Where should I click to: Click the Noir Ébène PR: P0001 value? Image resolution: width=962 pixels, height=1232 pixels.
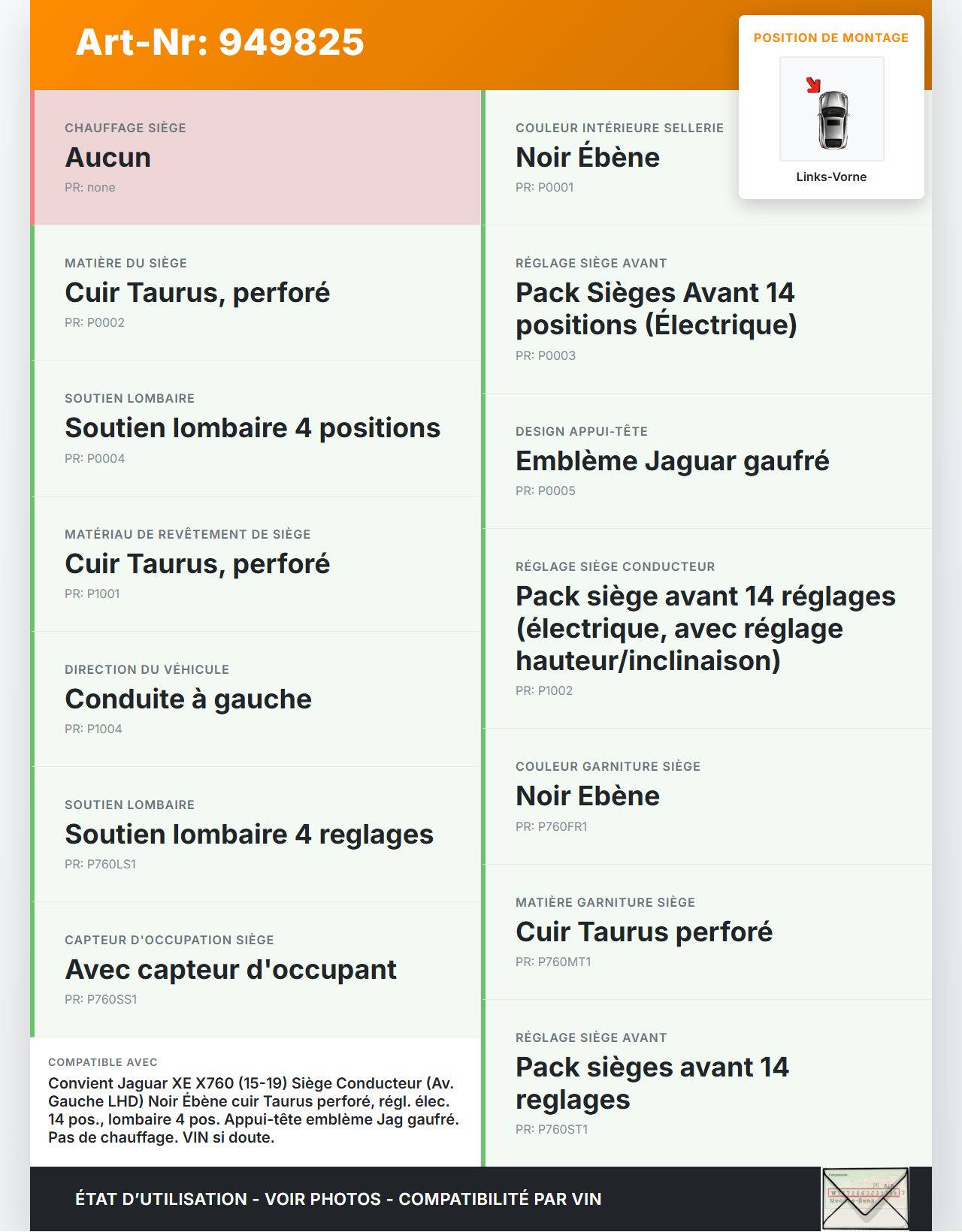coord(587,158)
